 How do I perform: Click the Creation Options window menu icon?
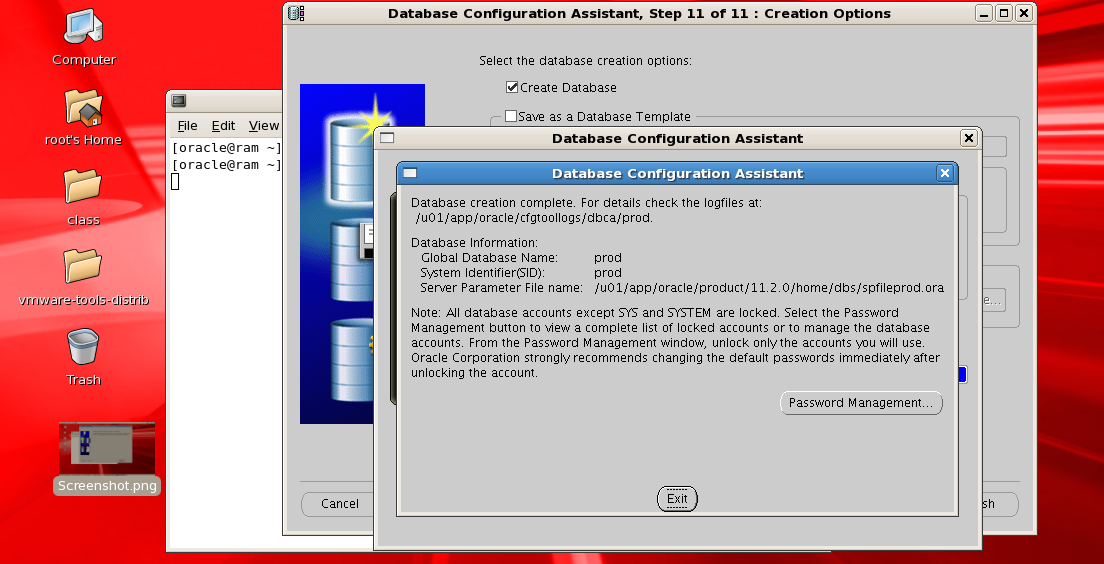pyautogui.click(x=296, y=13)
